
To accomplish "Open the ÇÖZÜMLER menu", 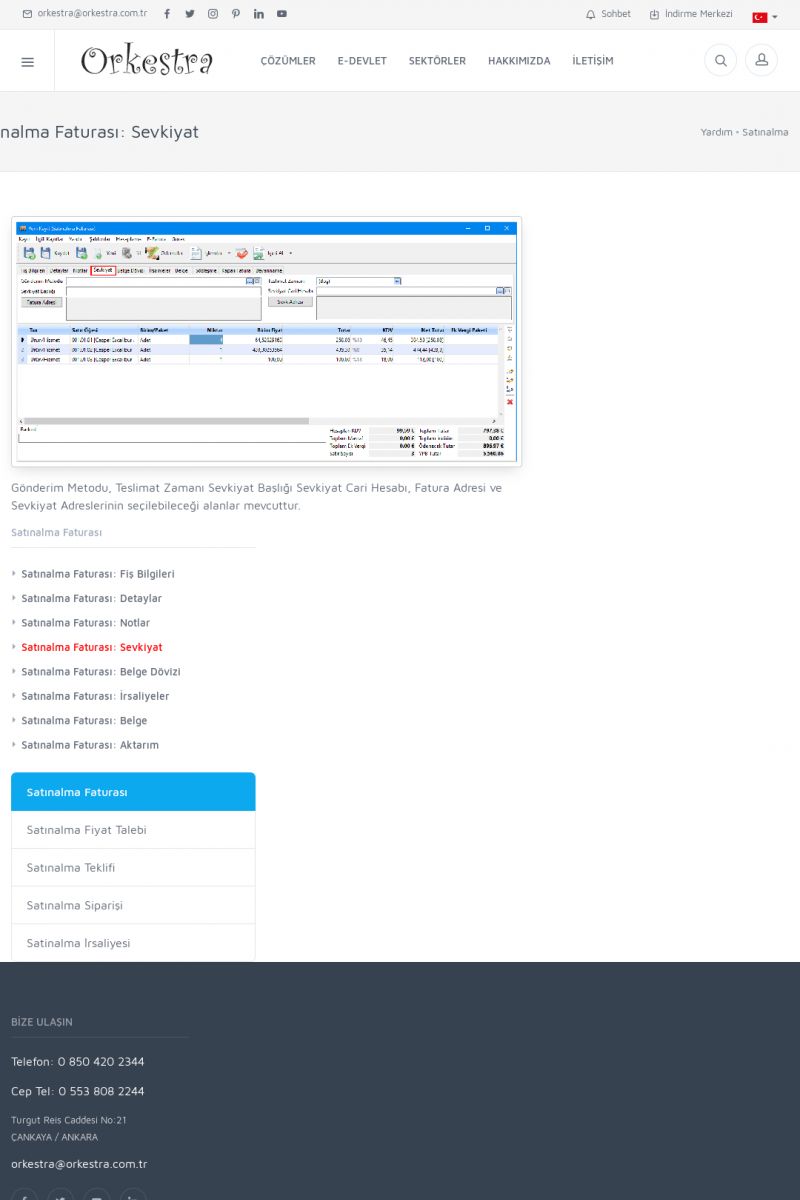I will (288, 61).
